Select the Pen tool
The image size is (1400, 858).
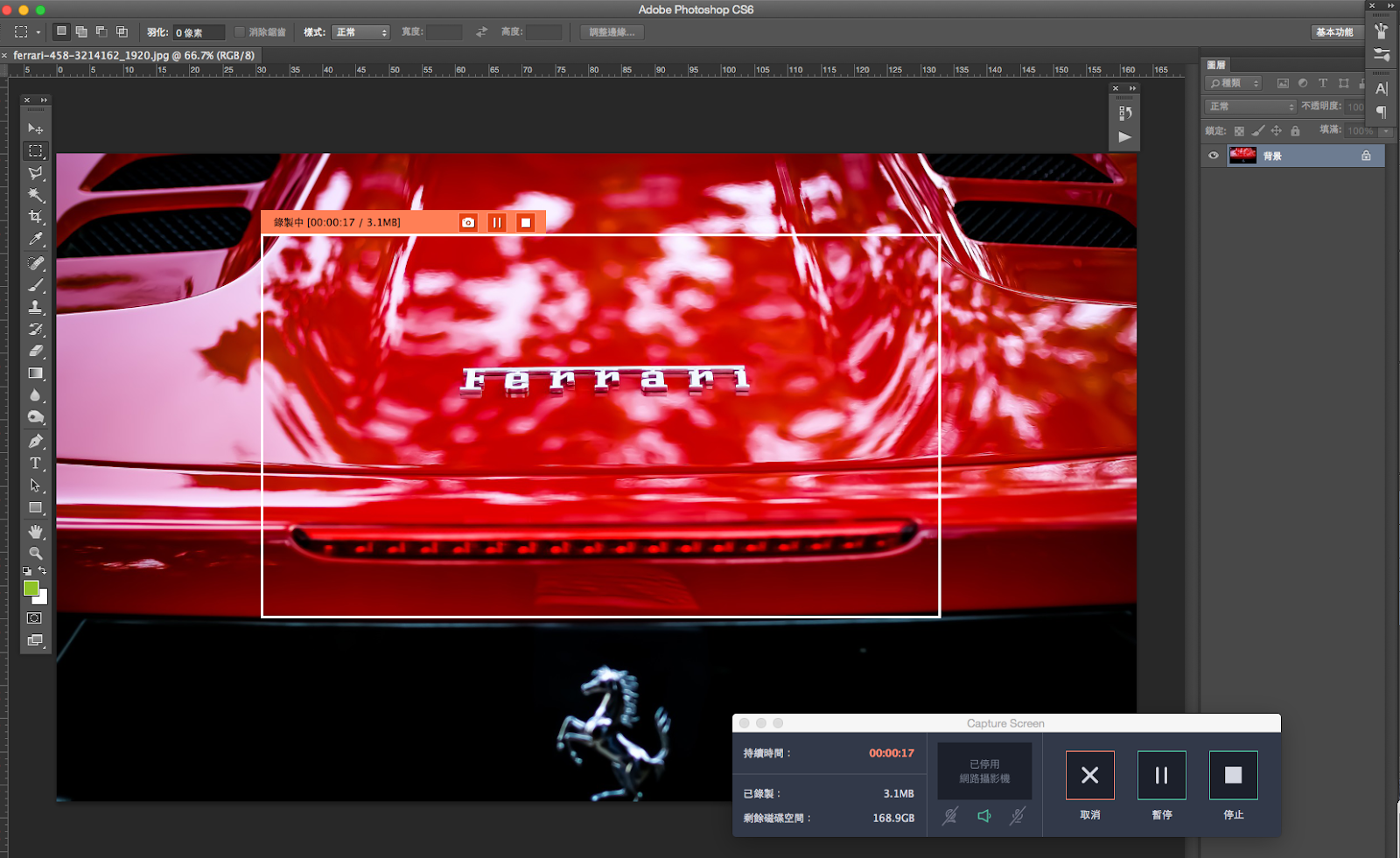click(35, 442)
